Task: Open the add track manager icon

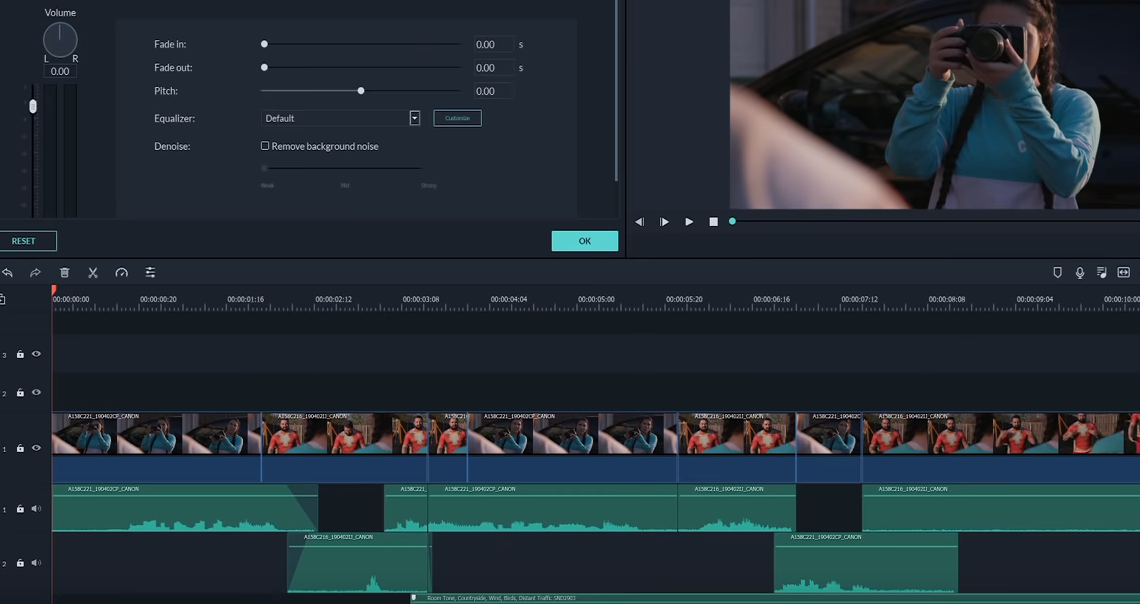Action: [3, 299]
